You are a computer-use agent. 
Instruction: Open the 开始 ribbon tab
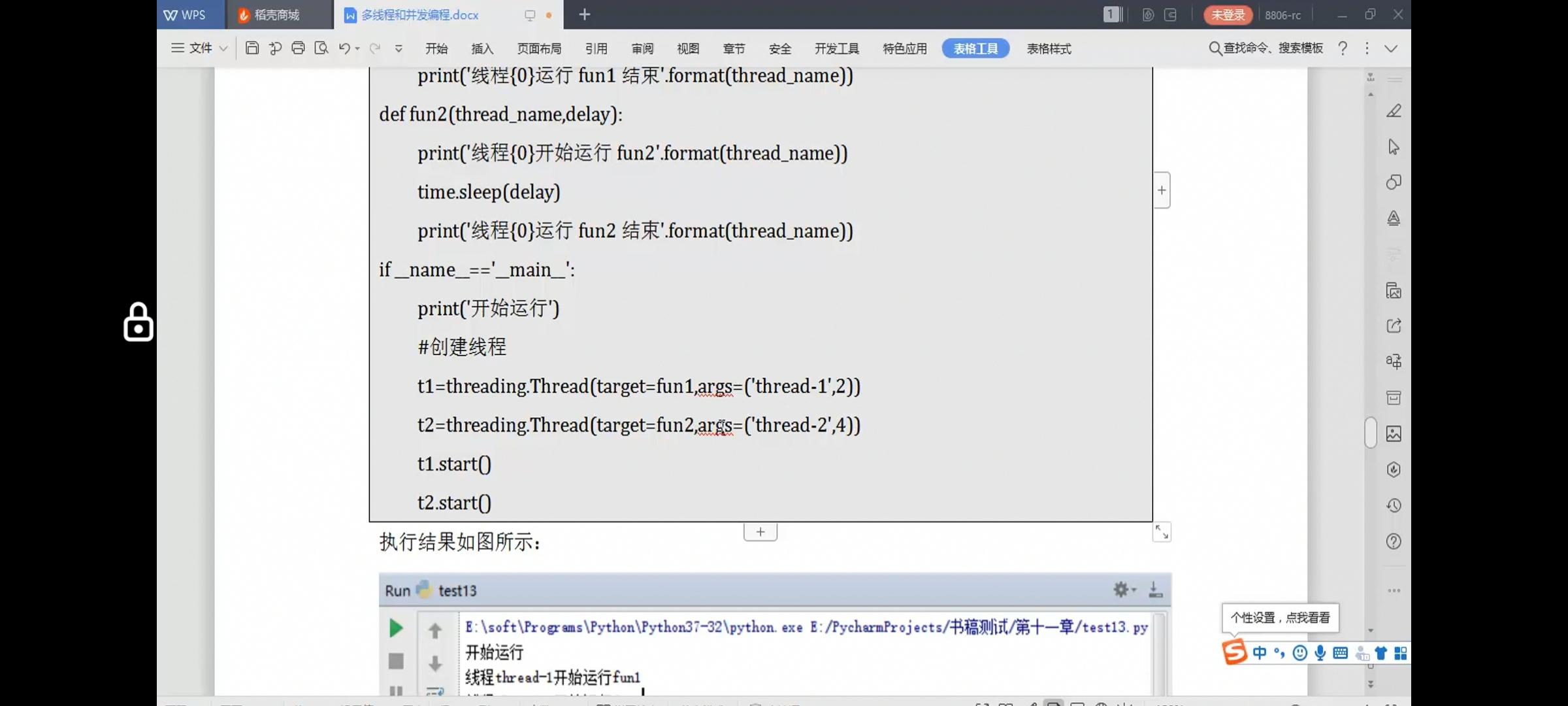point(436,48)
